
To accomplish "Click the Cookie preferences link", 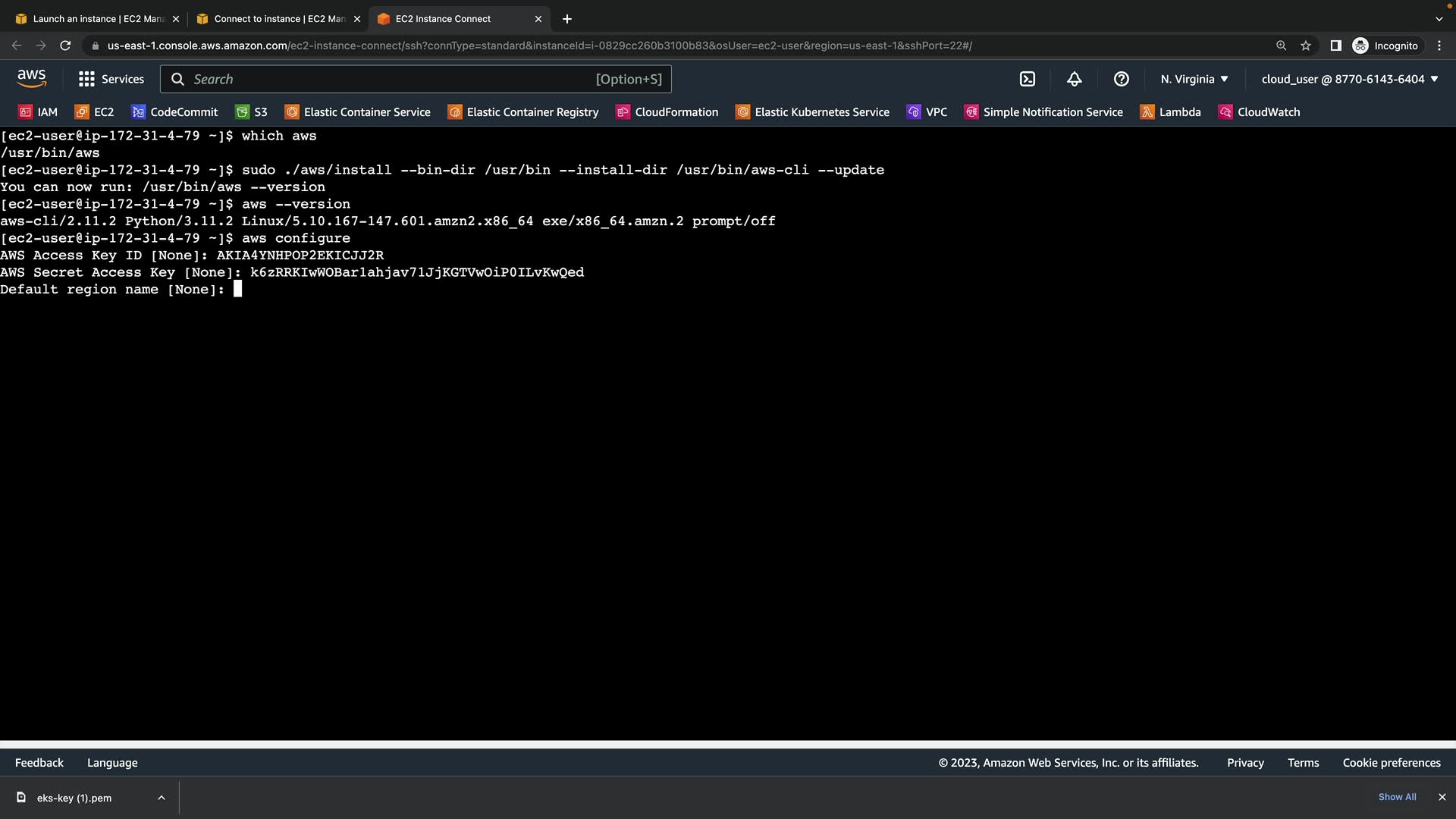I will pyautogui.click(x=1392, y=763).
